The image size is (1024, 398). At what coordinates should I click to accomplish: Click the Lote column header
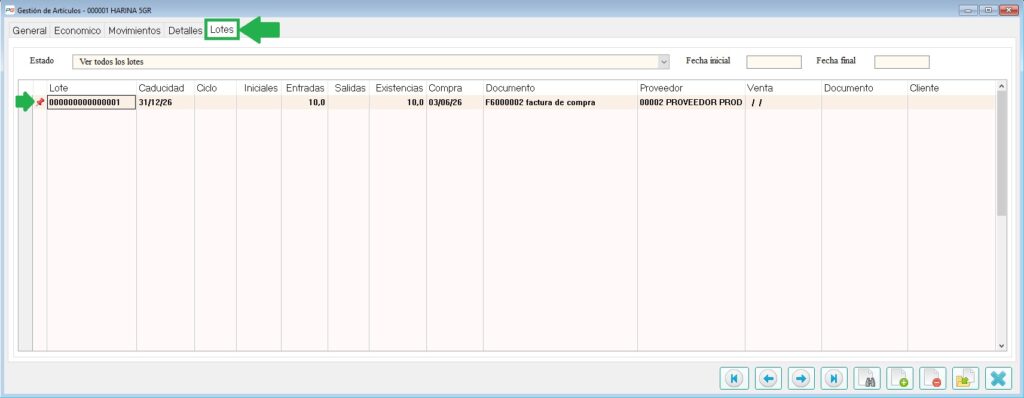[91, 88]
